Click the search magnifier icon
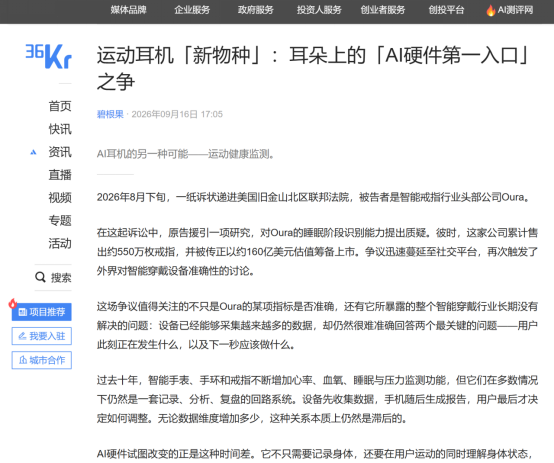The width and height of the screenshot is (554, 463). 40,277
